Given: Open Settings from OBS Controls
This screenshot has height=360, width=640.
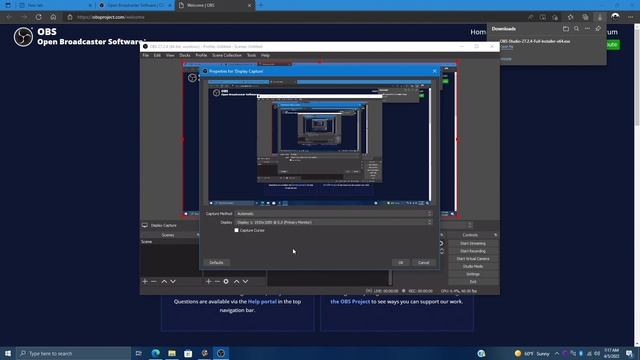Looking at the screenshot, I should click(473, 274).
